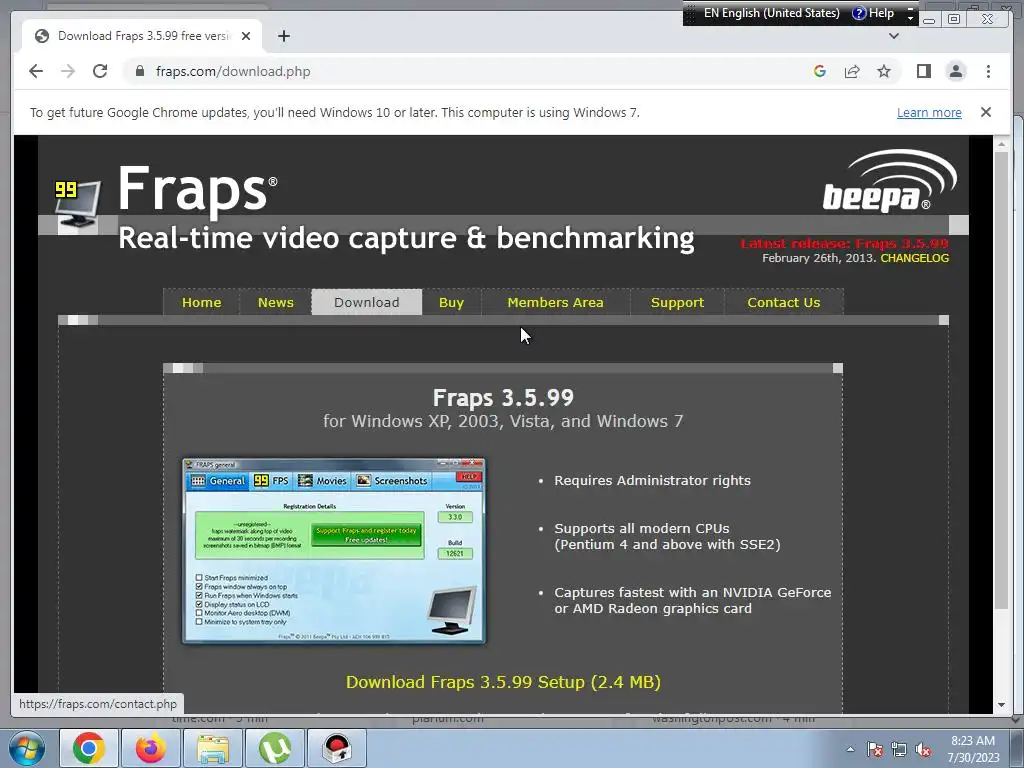Click the browser forward arrow
The width and height of the screenshot is (1024, 768).
[x=68, y=71]
